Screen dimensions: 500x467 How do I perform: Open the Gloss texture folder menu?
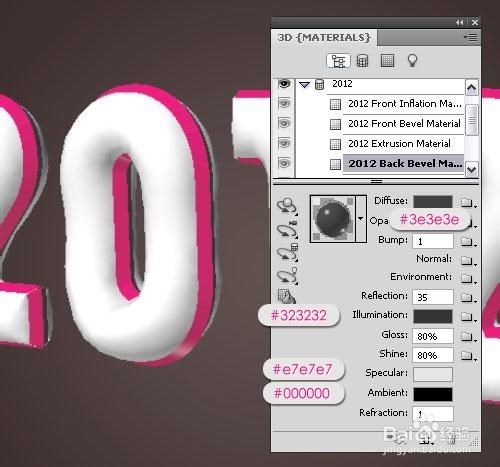click(468, 337)
